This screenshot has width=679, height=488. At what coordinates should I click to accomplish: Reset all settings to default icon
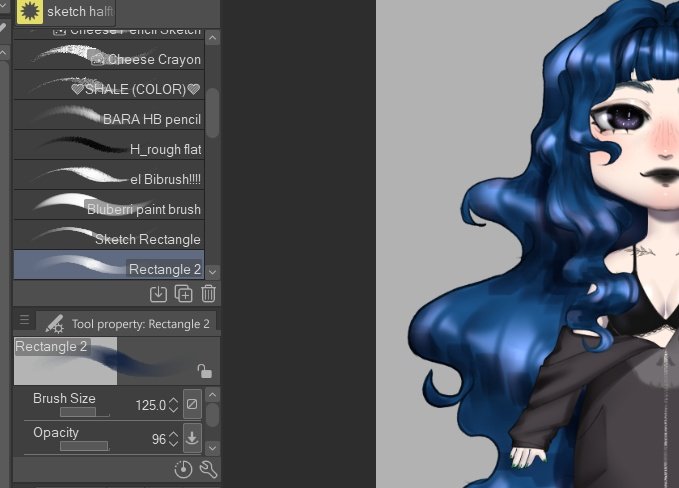coord(183,469)
